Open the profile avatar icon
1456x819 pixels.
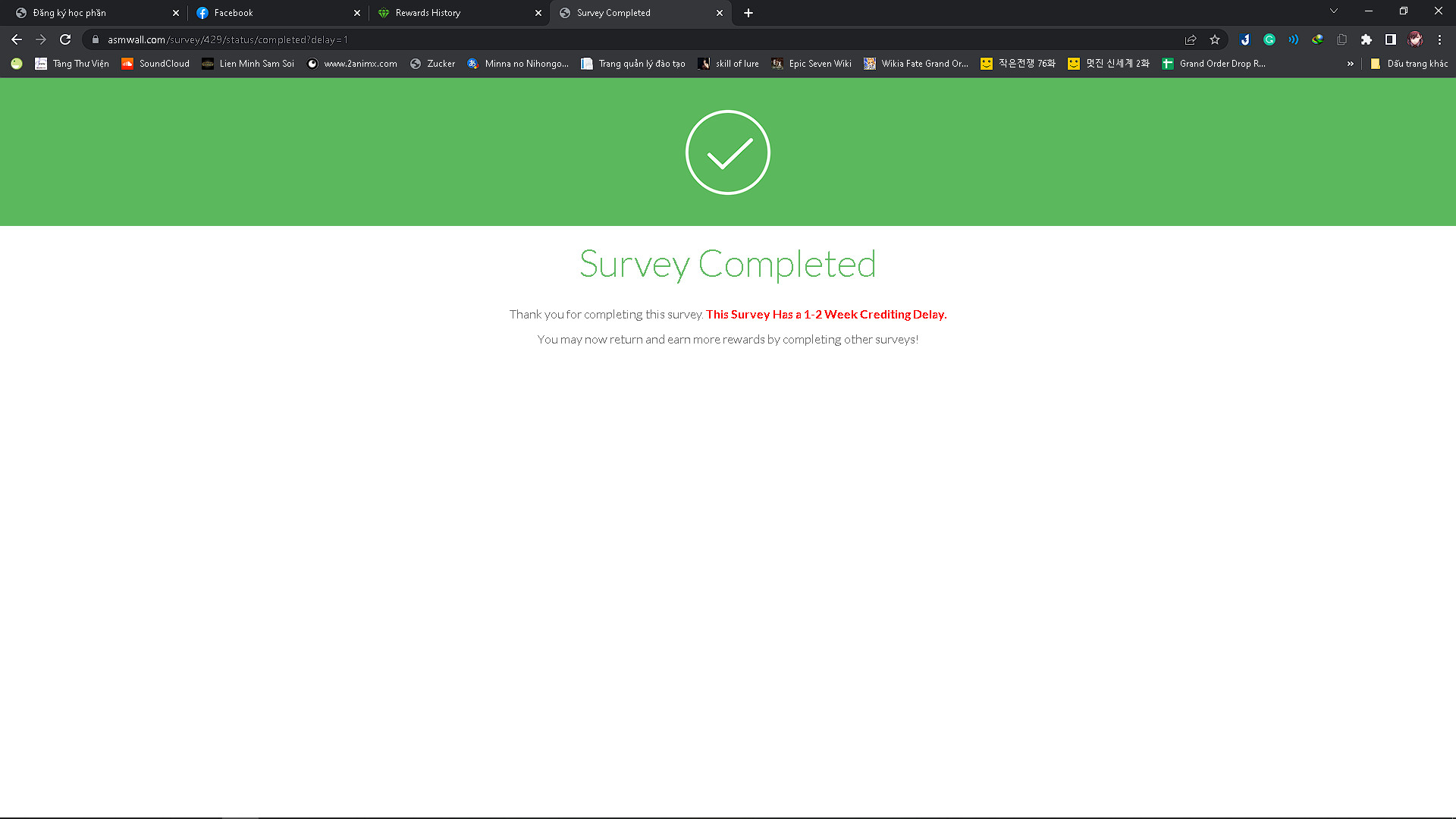click(x=1415, y=39)
